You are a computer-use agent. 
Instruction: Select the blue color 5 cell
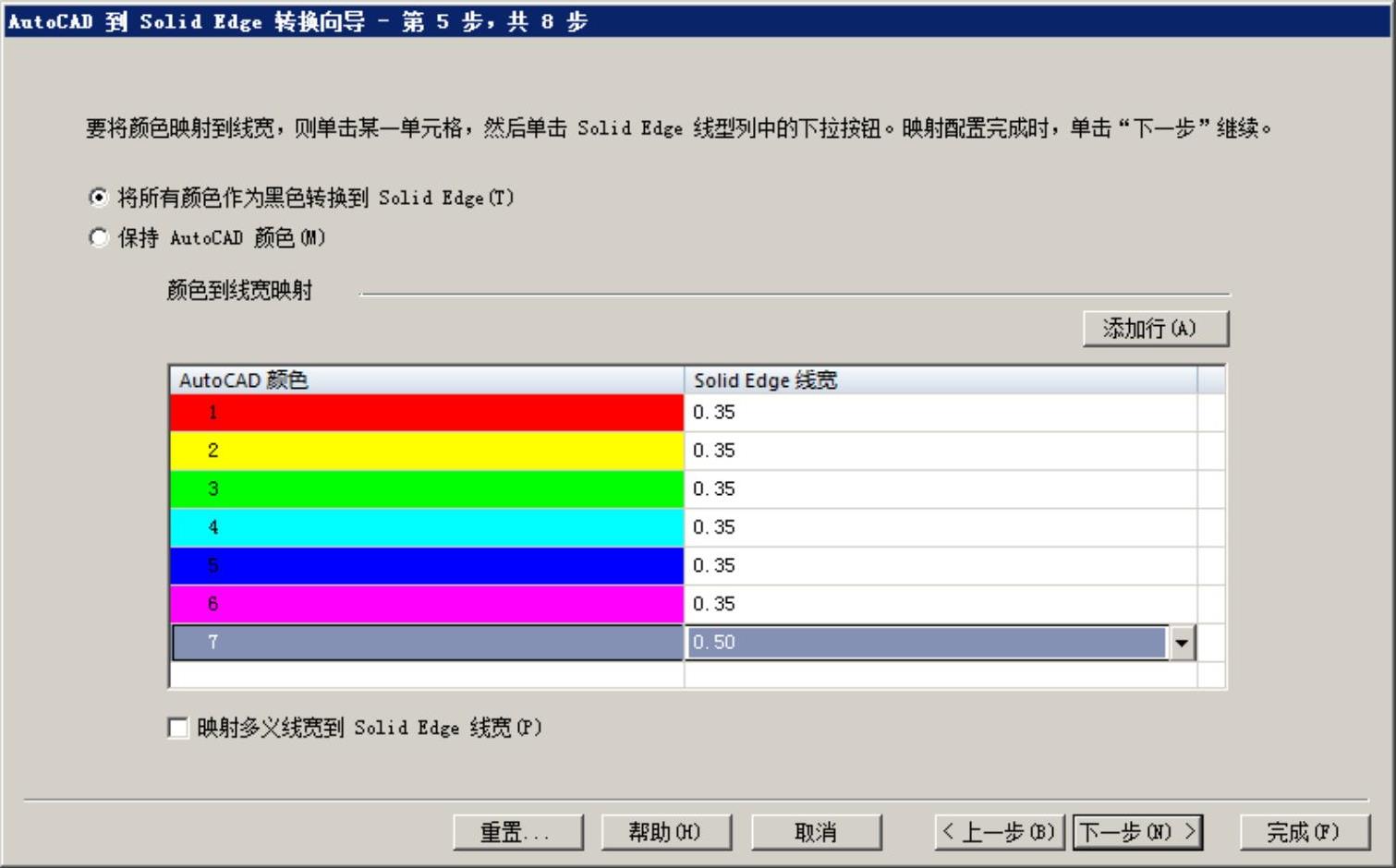coord(427,566)
